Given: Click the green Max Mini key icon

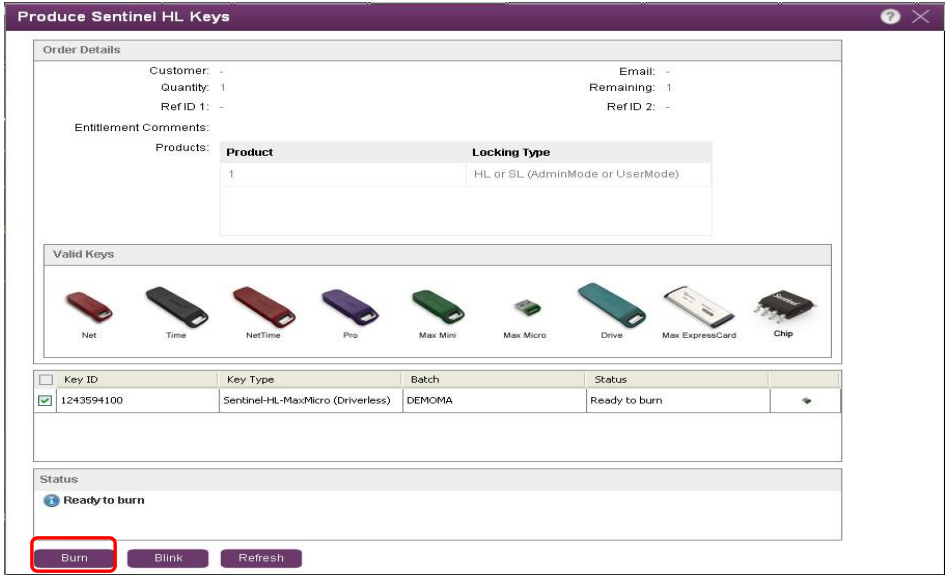Looking at the screenshot, I should pyautogui.click(x=437, y=305).
